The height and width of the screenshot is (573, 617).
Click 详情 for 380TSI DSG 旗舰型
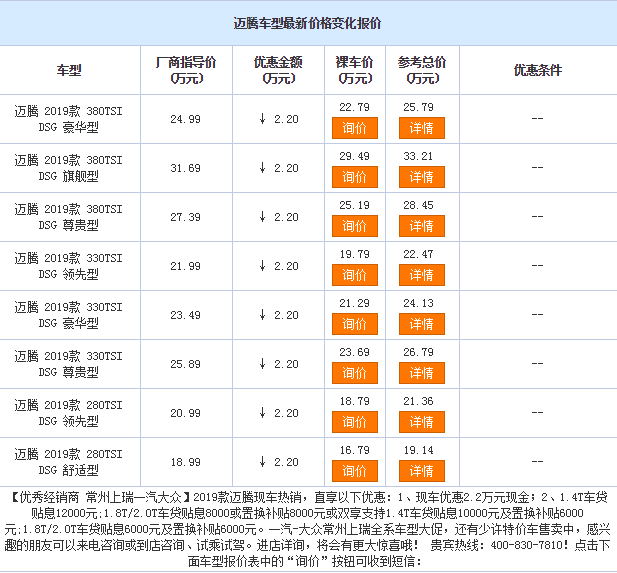[421, 177]
